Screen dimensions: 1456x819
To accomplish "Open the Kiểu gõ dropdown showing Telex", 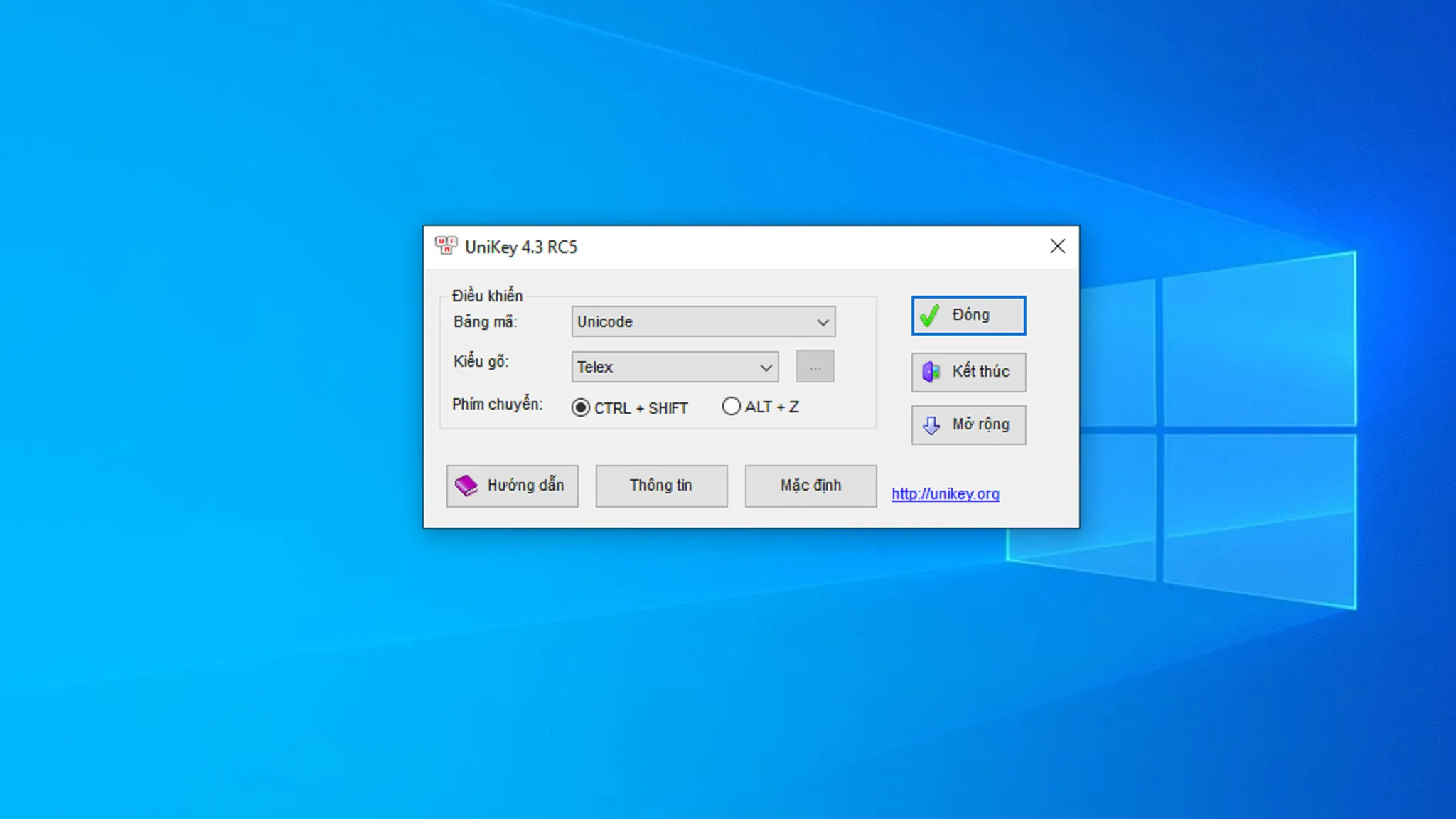I will (x=674, y=367).
